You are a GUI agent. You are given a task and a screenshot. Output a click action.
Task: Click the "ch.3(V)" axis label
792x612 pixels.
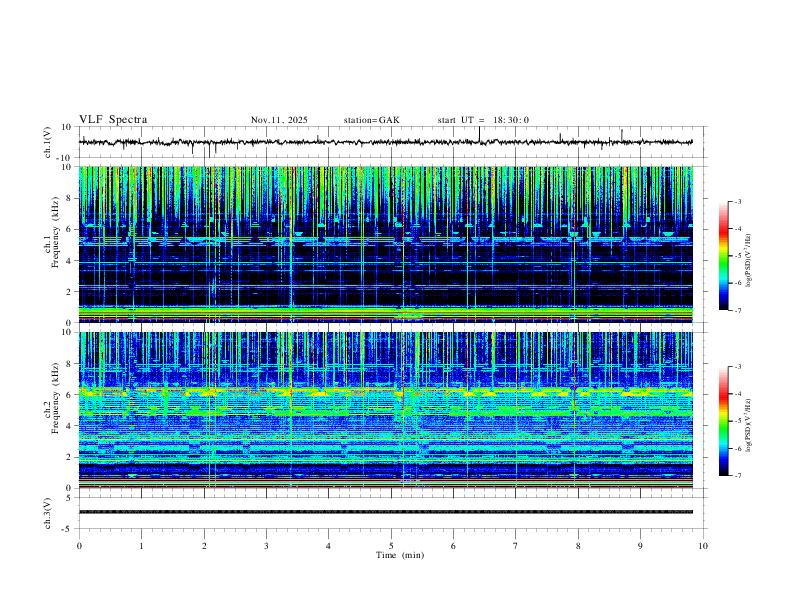48,513
